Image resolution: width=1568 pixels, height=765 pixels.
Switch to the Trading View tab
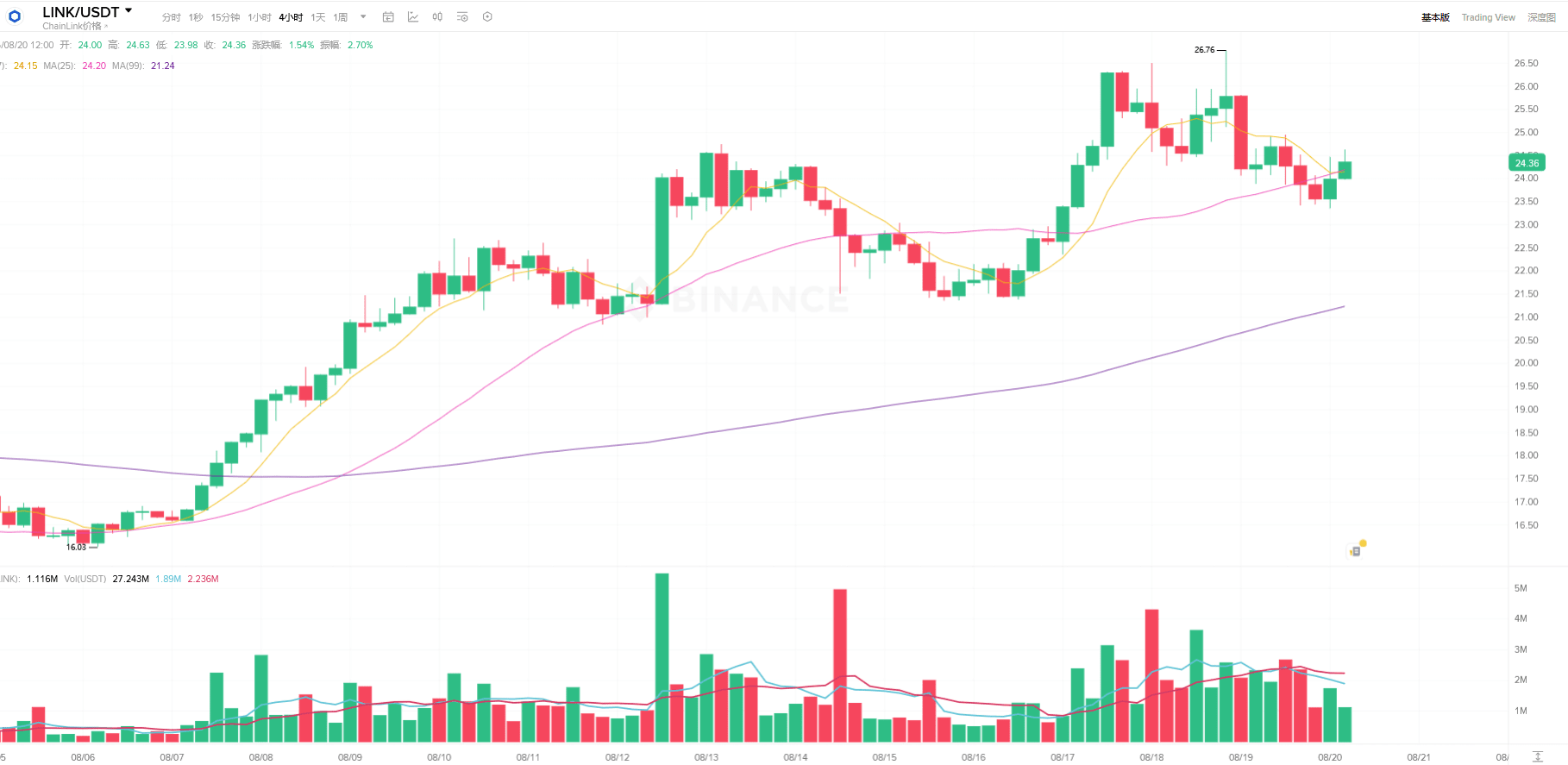point(1488,17)
